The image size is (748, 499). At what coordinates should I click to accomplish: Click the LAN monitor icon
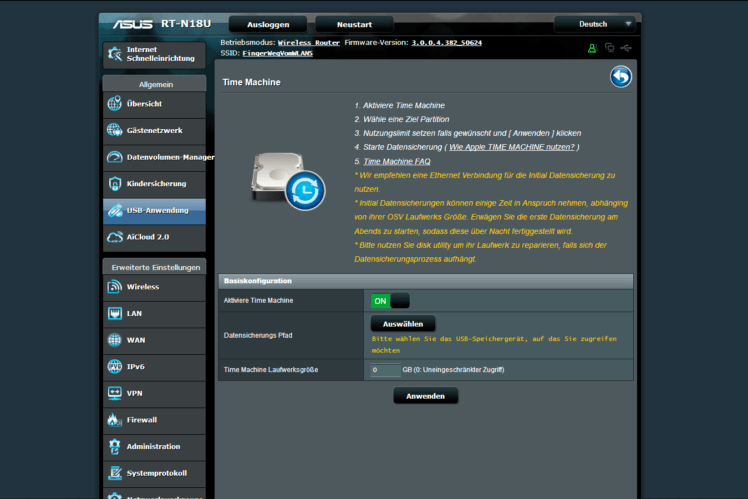(114, 313)
